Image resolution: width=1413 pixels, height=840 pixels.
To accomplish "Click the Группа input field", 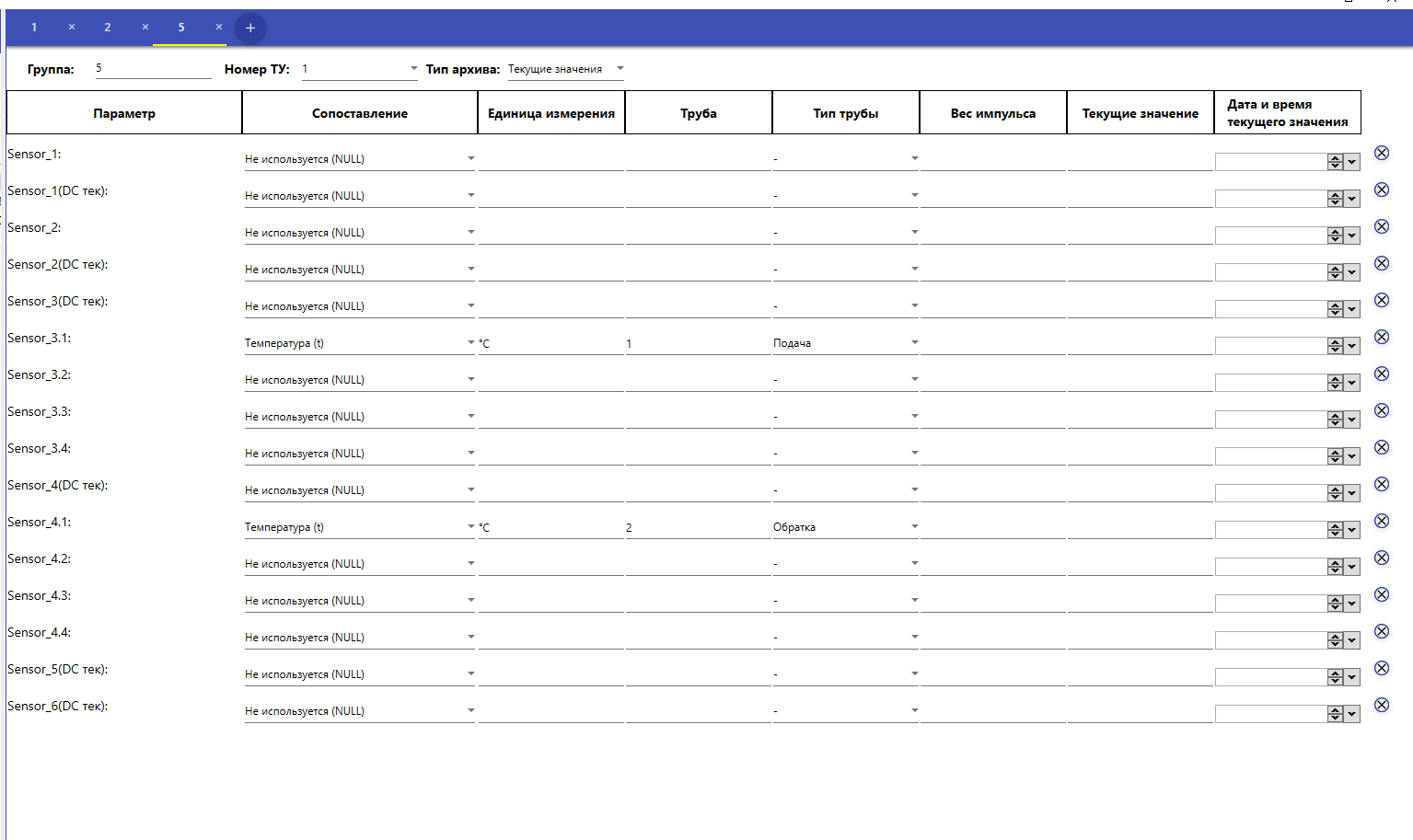I will pyautogui.click(x=154, y=69).
